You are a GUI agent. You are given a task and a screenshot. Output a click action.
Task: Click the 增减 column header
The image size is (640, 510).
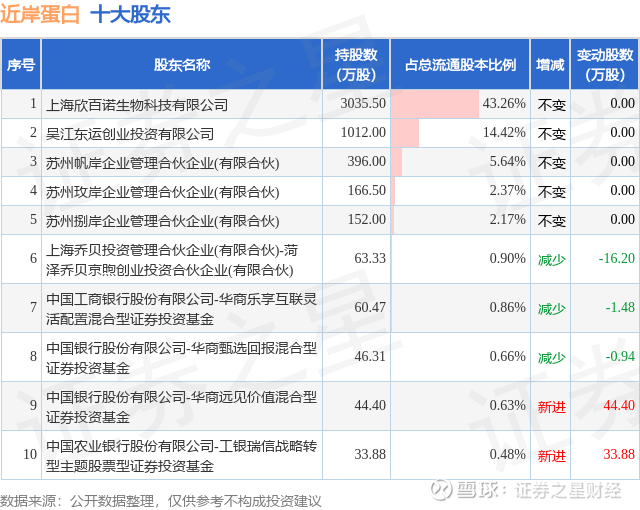550,64
